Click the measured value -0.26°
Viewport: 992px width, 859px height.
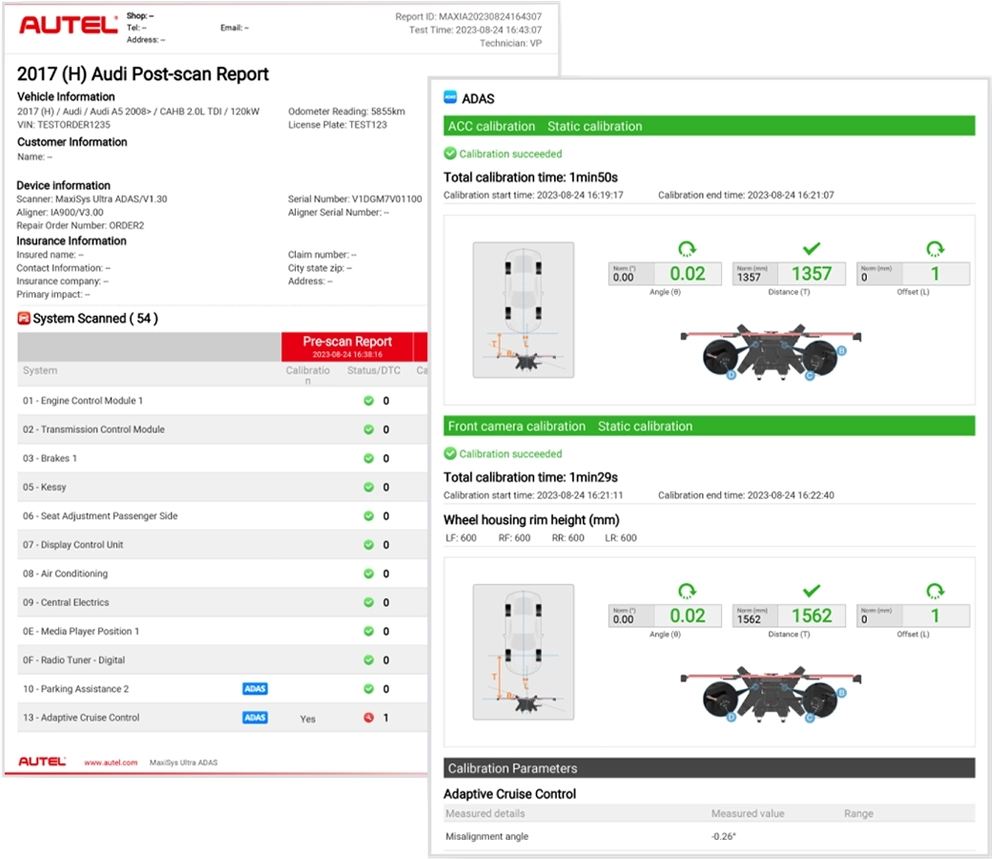(723, 836)
